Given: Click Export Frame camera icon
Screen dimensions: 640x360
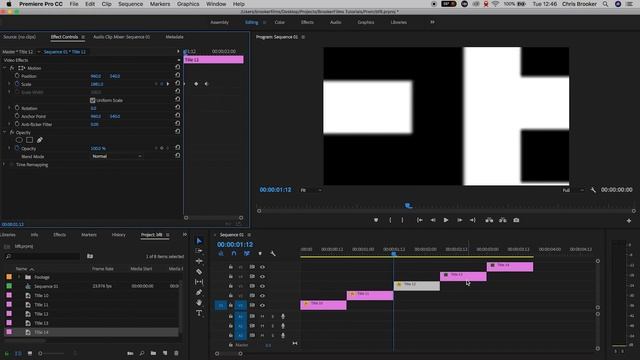Looking at the screenshot, I should [x=516, y=220].
